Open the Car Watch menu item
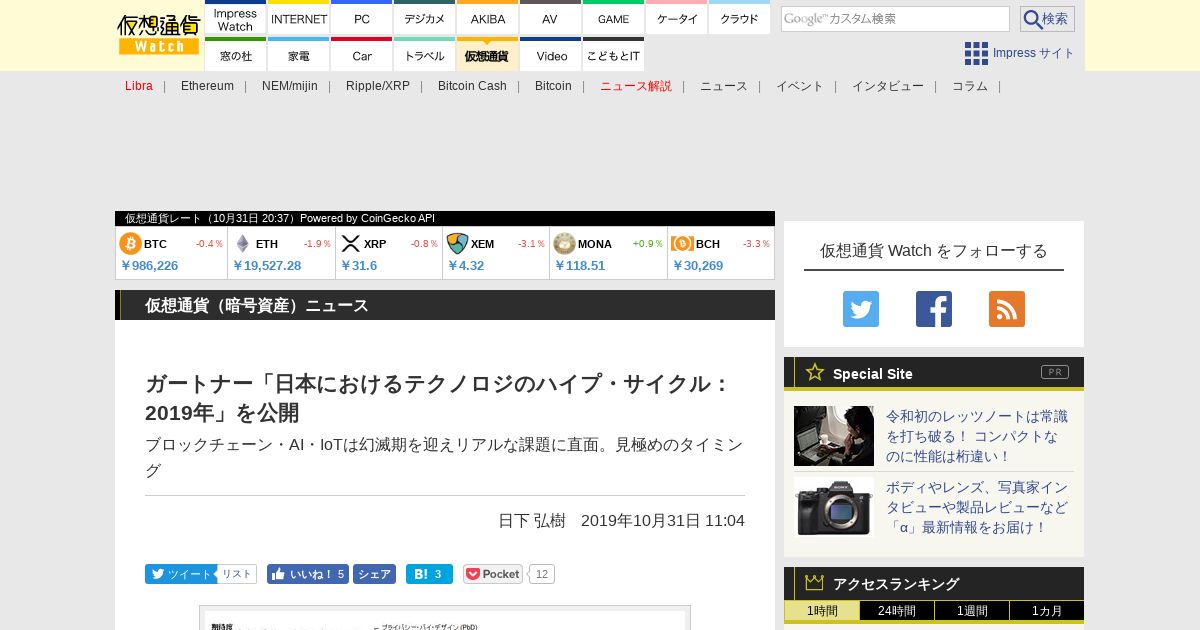The image size is (1200, 630). pyautogui.click(x=362, y=55)
